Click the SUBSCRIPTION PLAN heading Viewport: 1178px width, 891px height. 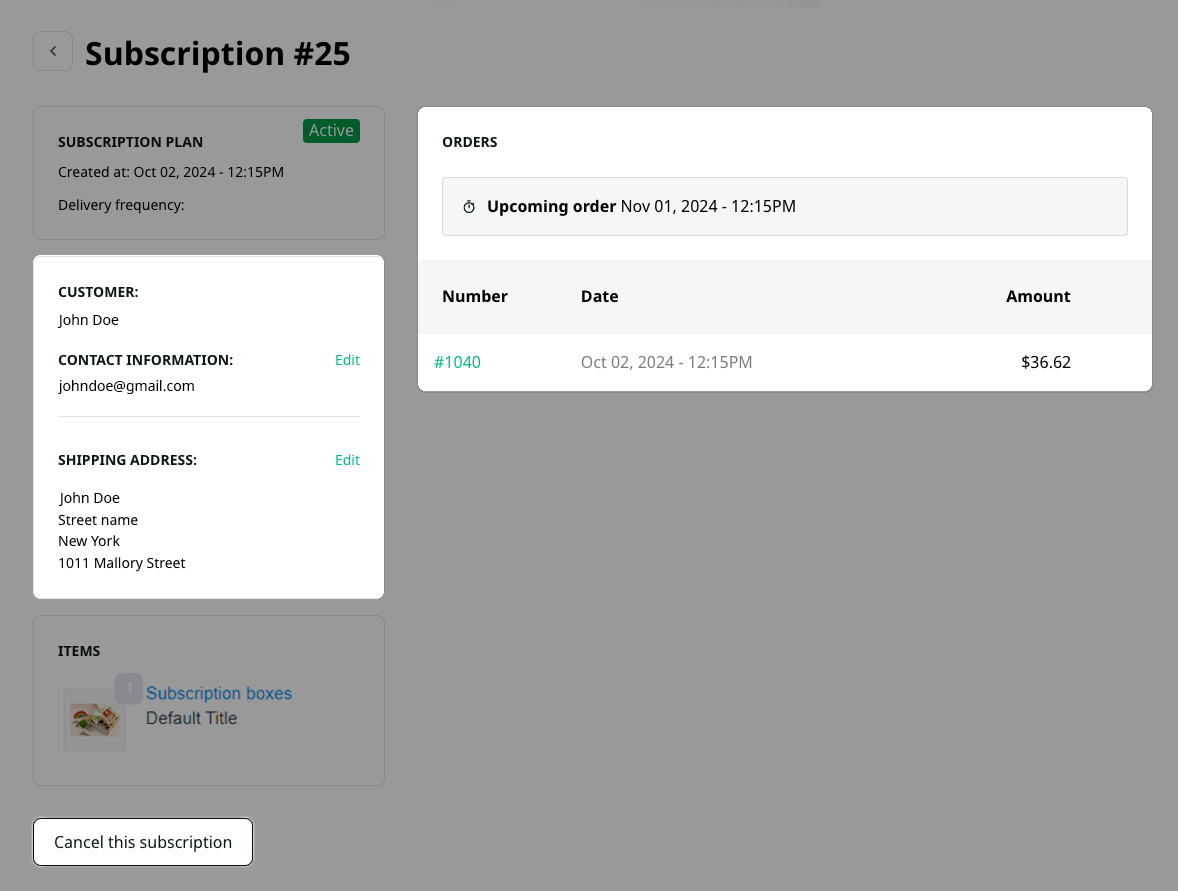pyautogui.click(x=131, y=142)
